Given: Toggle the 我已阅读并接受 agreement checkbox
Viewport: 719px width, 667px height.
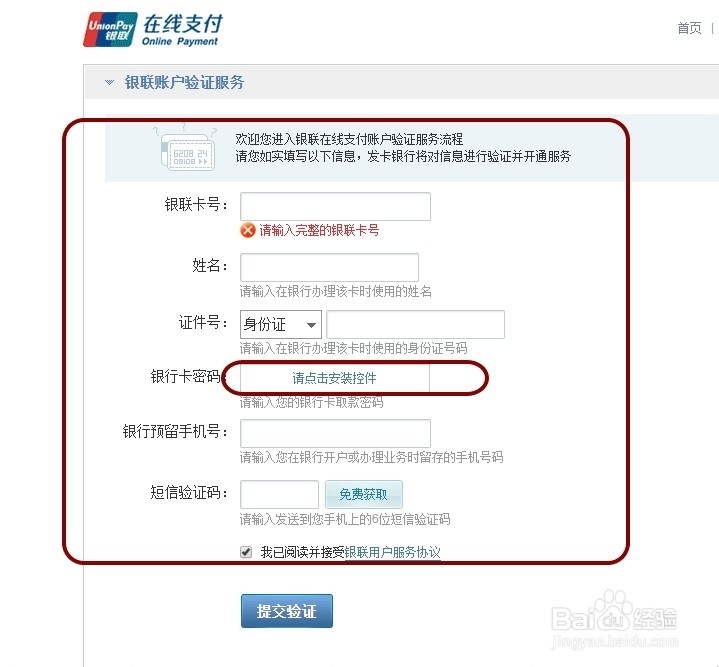Looking at the screenshot, I should coord(246,552).
